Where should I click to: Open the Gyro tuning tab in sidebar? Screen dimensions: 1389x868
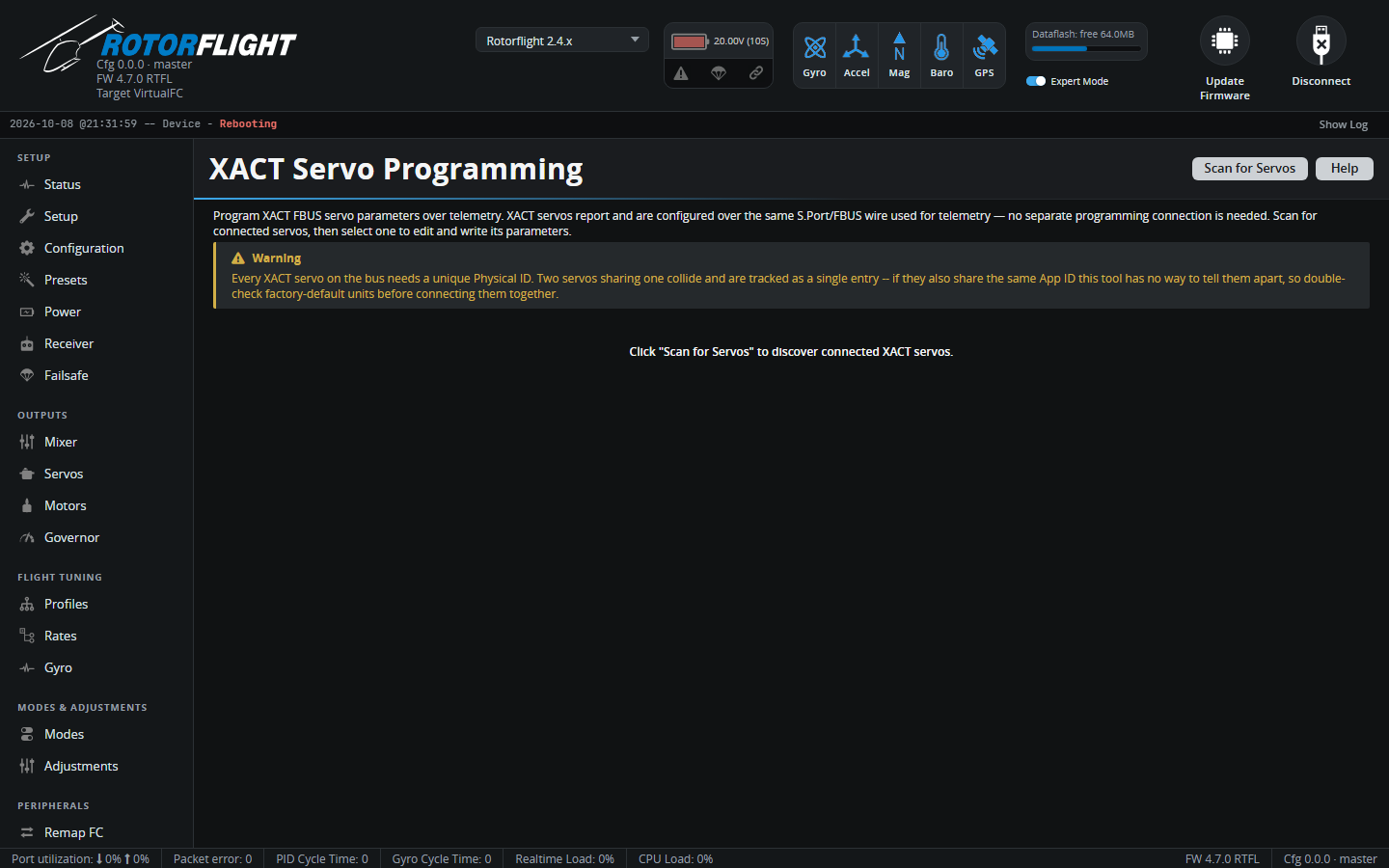click(96, 667)
